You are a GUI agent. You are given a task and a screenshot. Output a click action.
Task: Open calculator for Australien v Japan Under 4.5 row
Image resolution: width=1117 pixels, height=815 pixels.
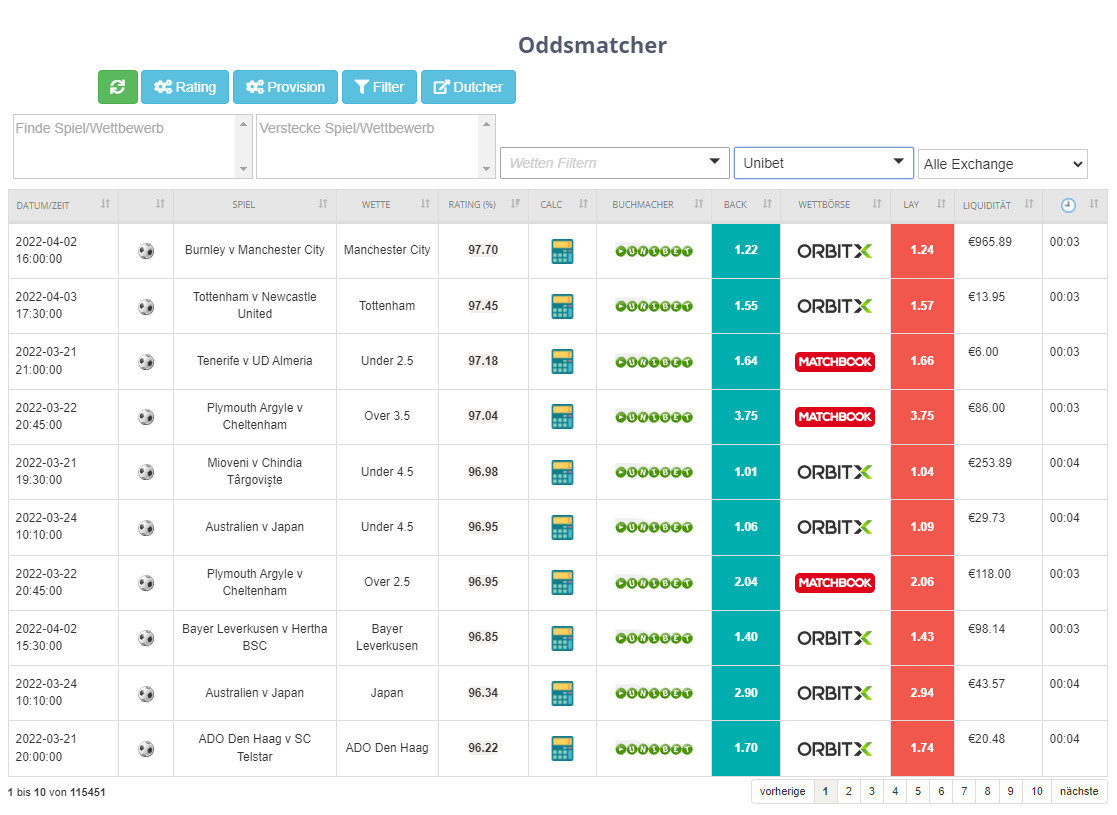click(562, 527)
